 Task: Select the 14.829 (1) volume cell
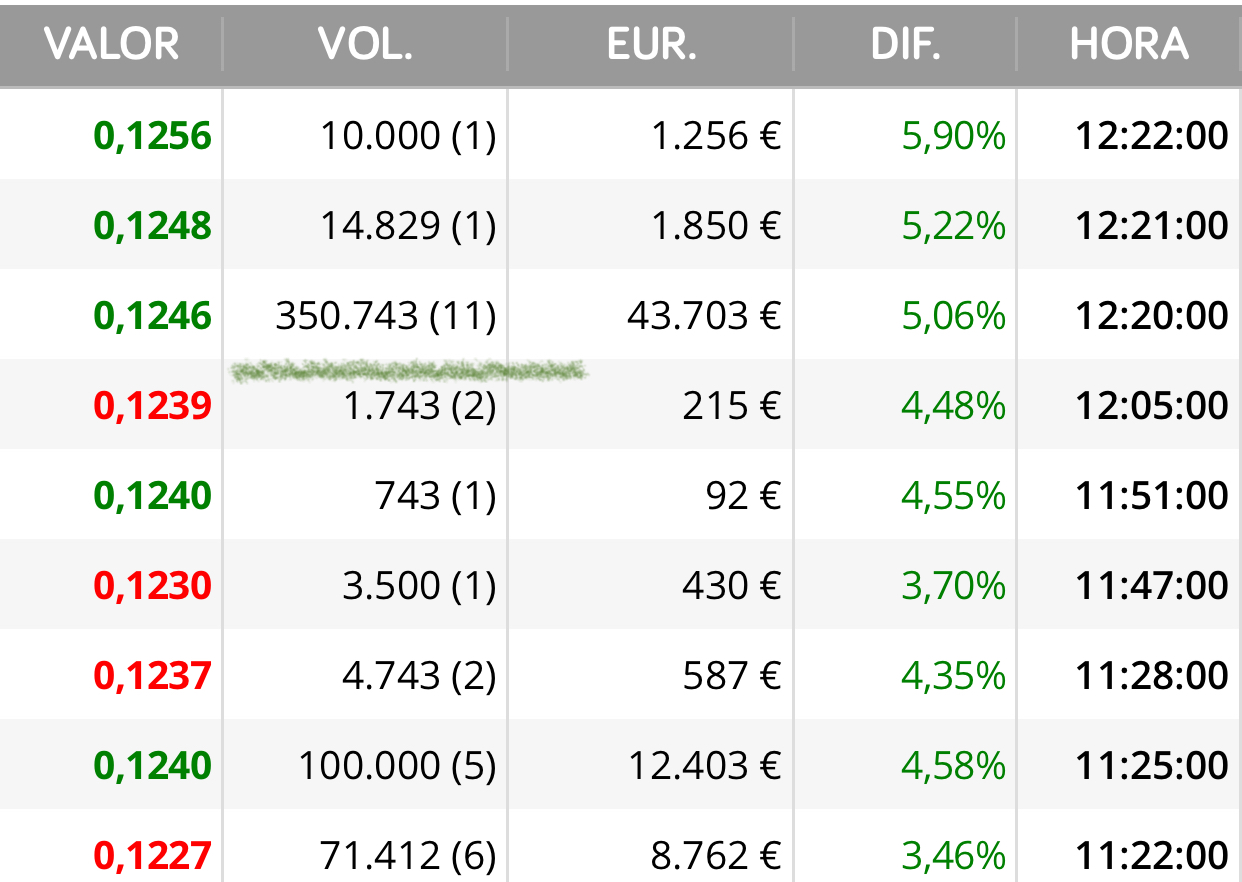tap(408, 226)
